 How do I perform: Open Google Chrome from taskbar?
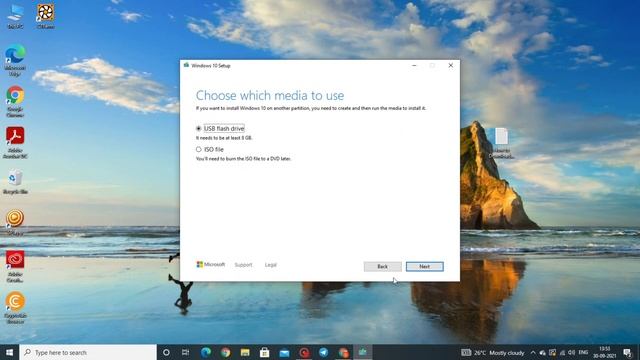[x=225, y=352]
